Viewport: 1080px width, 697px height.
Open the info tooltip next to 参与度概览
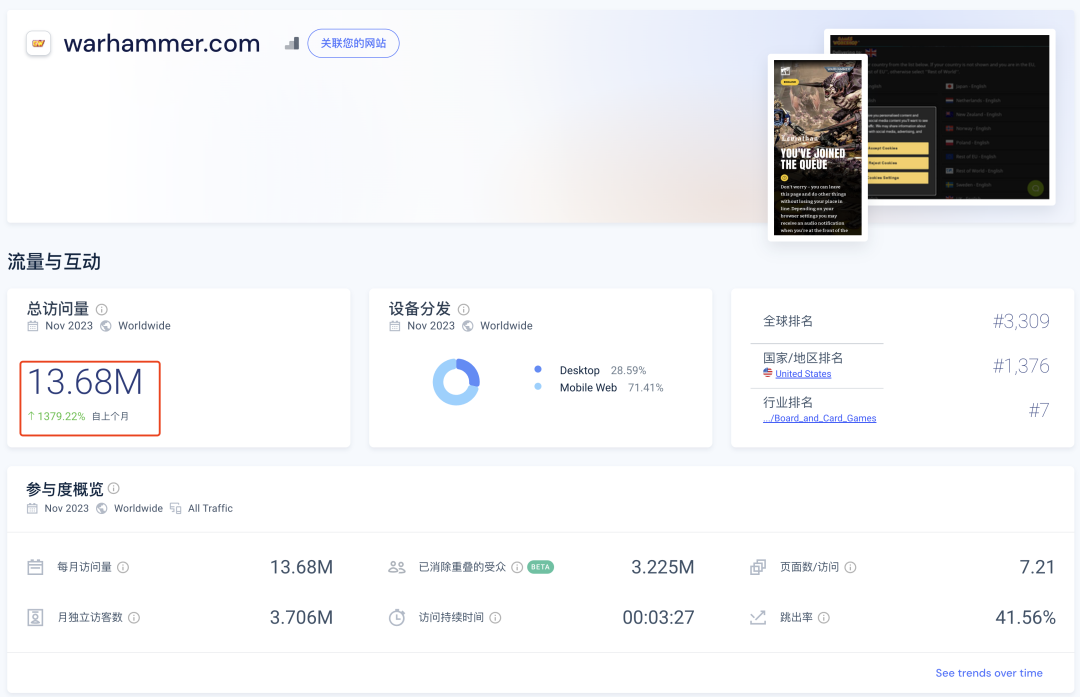pyautogui.click(x=114, y=488)
